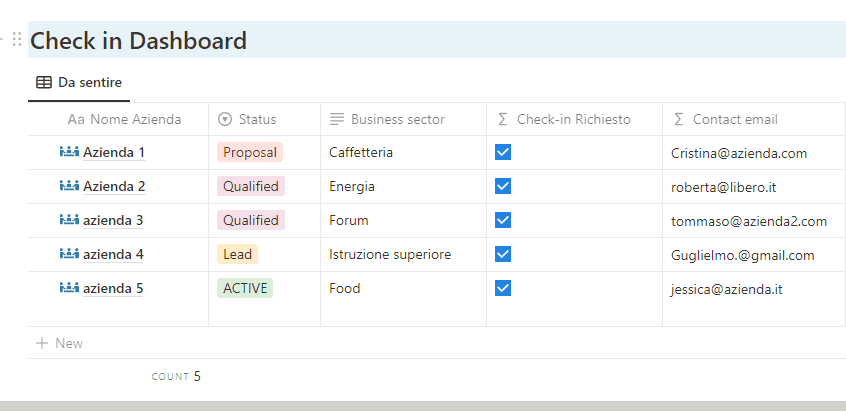Open the Business sector column options

[397, 119]
